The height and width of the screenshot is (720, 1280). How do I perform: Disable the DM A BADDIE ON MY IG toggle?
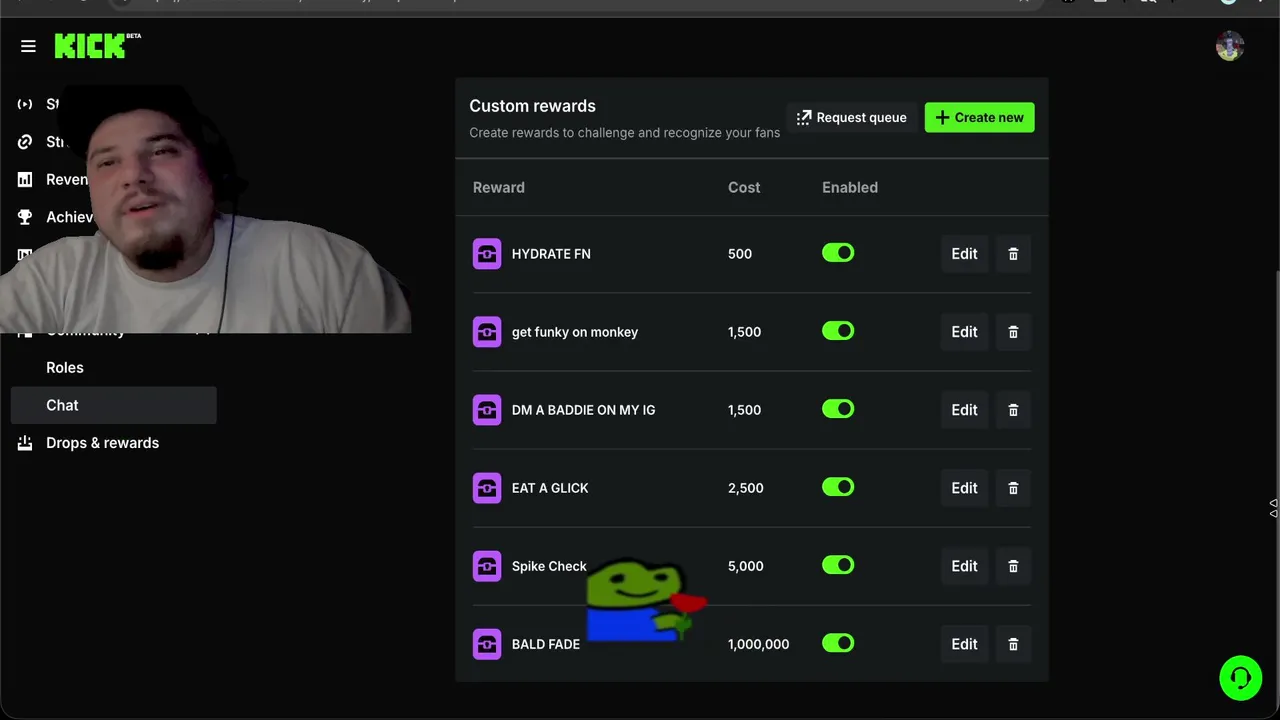[x=838, y=409]
